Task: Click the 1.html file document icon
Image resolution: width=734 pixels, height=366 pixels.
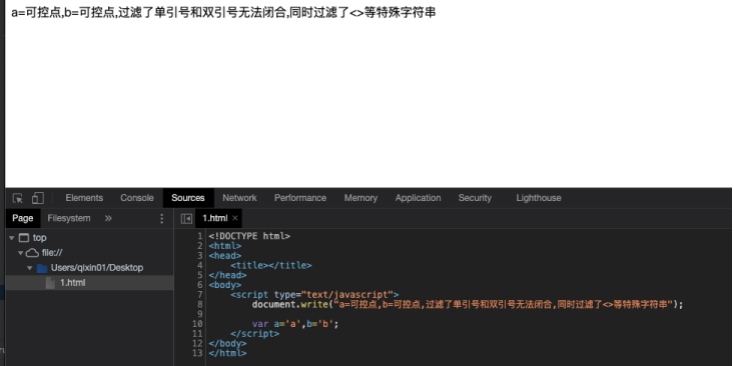Action: [50, 283]
